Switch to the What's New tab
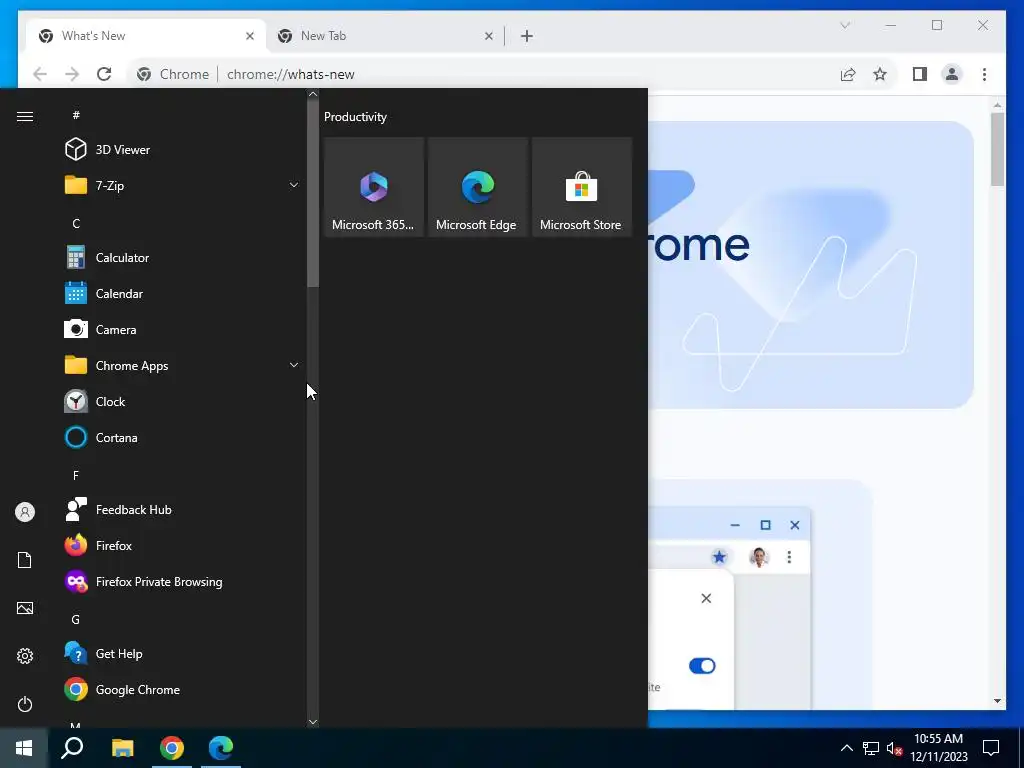 click(146, 36)
